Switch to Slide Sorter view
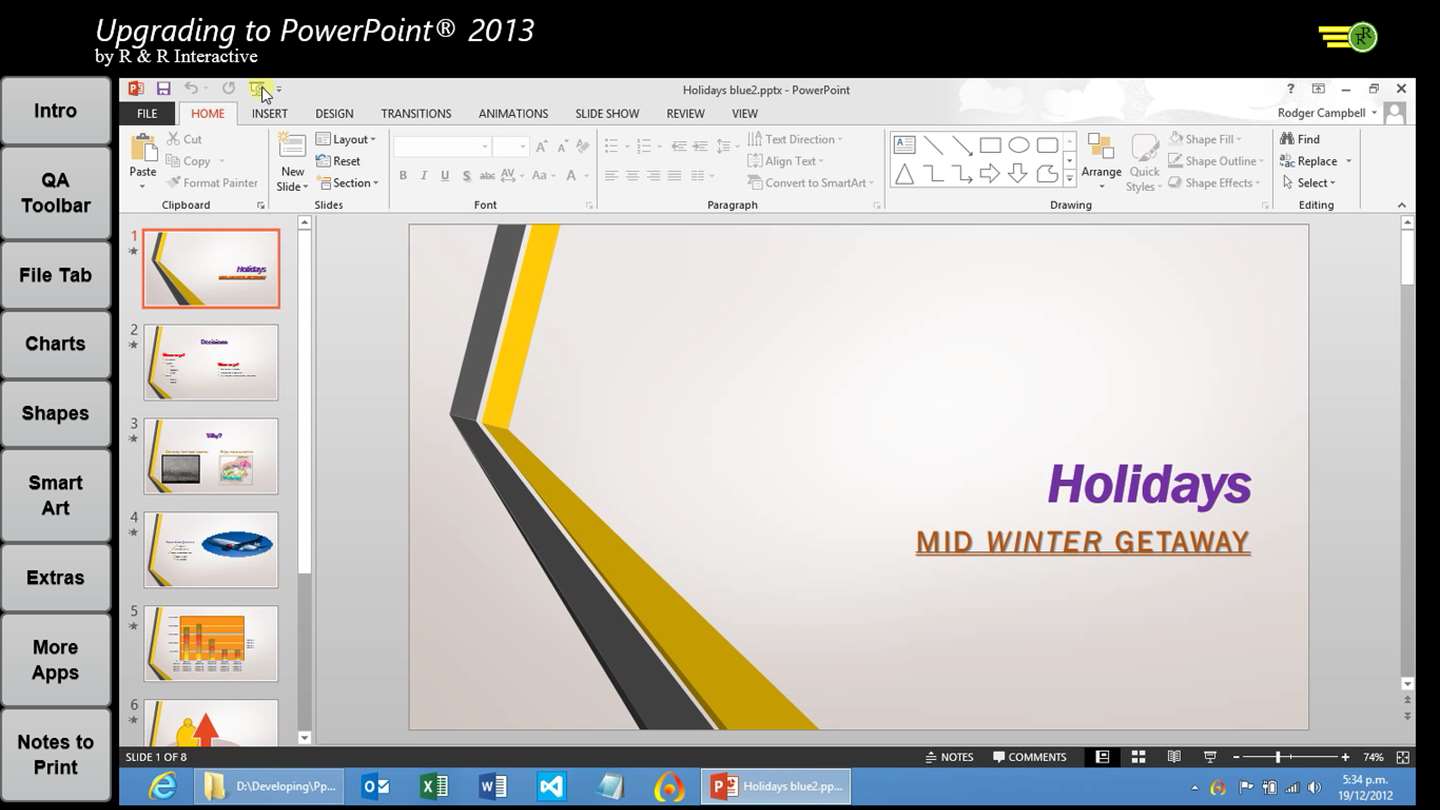Screen dimensions: 1440x810 pos(1138,757)
